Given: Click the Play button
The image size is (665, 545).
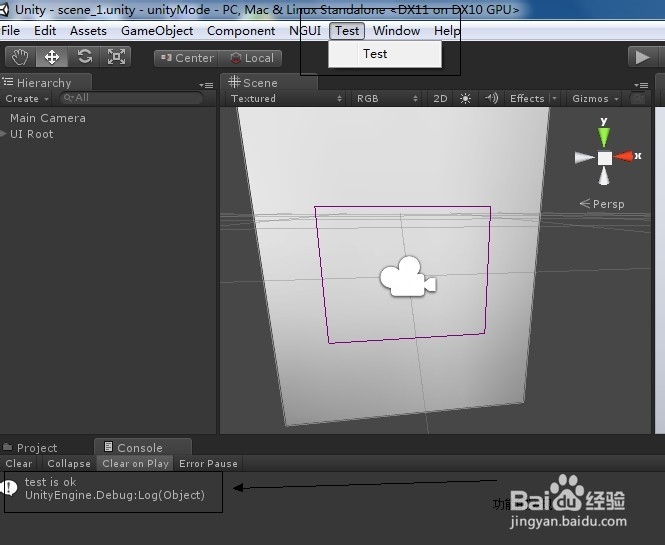Looking at the screenshot, I should click(643, 57).
